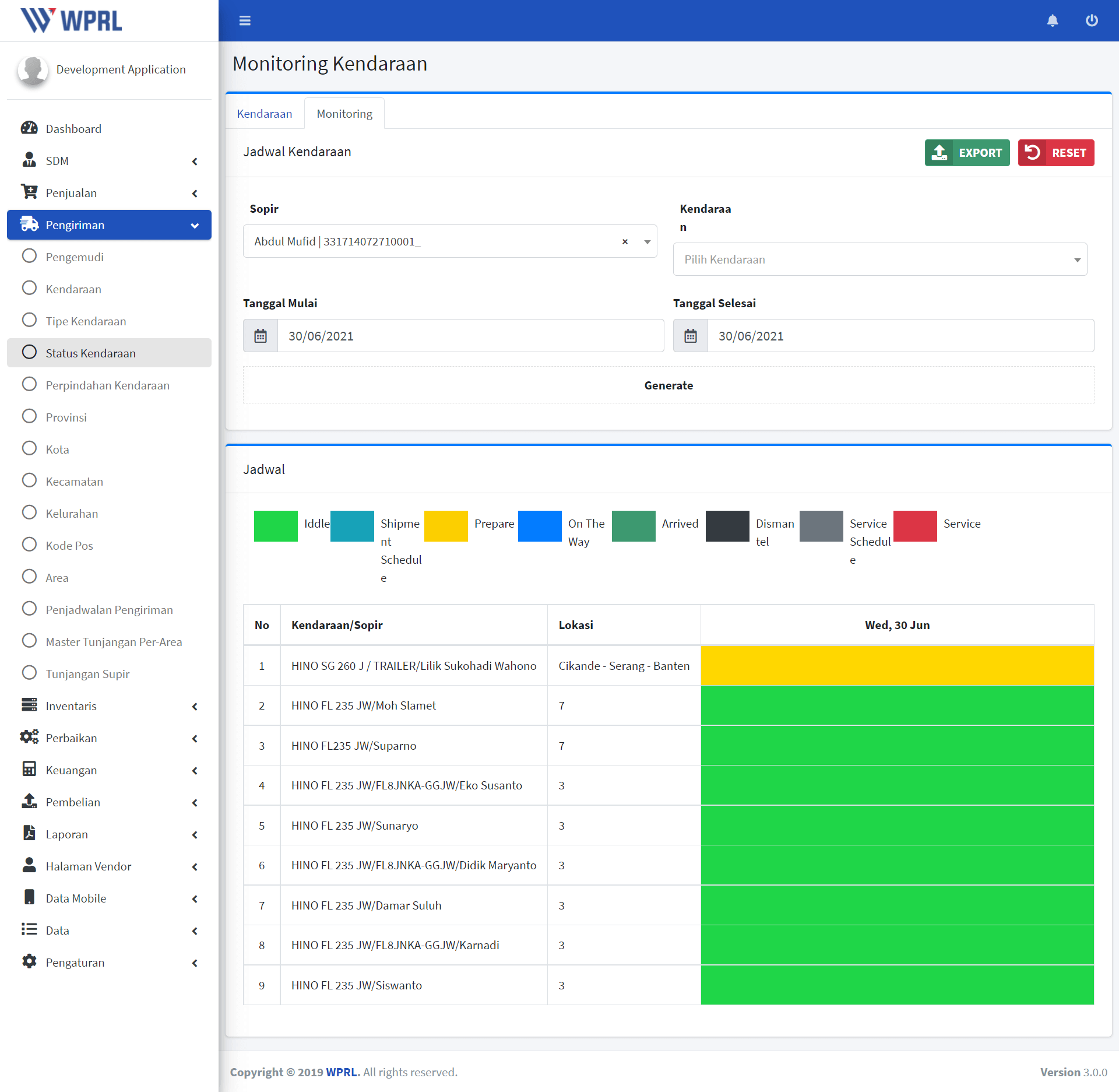
Task: Click the Tanggal Selesai date field
Action: (x=900, y=336)
